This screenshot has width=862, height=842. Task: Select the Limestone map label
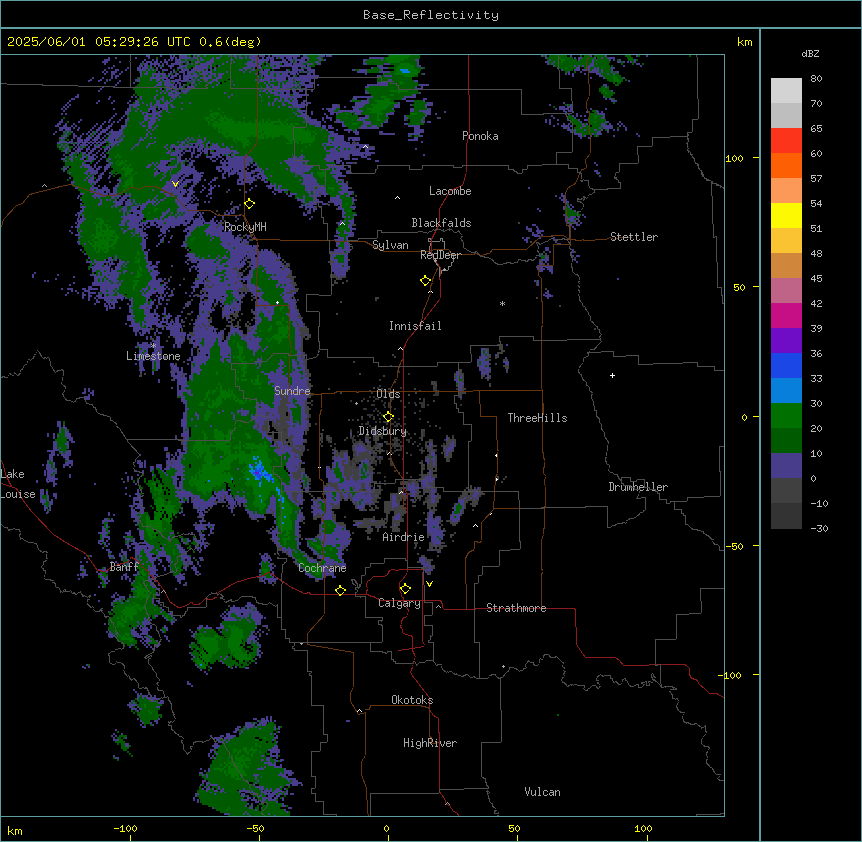(153, 356)
